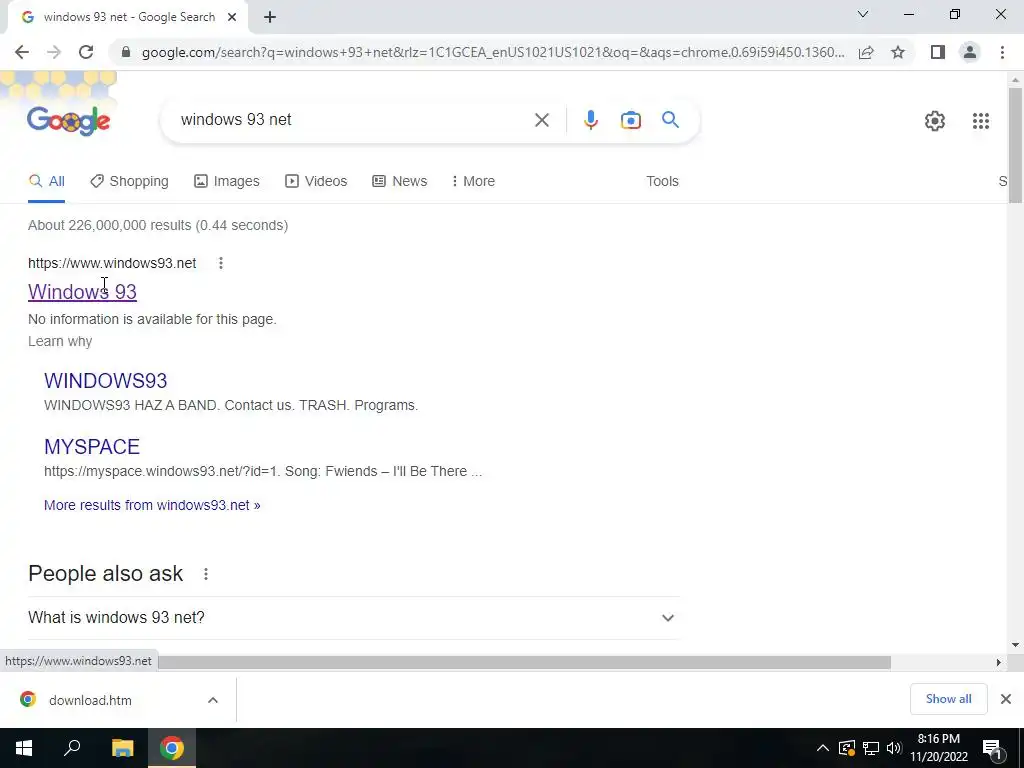The width and height of the screenshot is (1024, 768).
Task: Switch to the Videos tab
Action: point(316,182)
